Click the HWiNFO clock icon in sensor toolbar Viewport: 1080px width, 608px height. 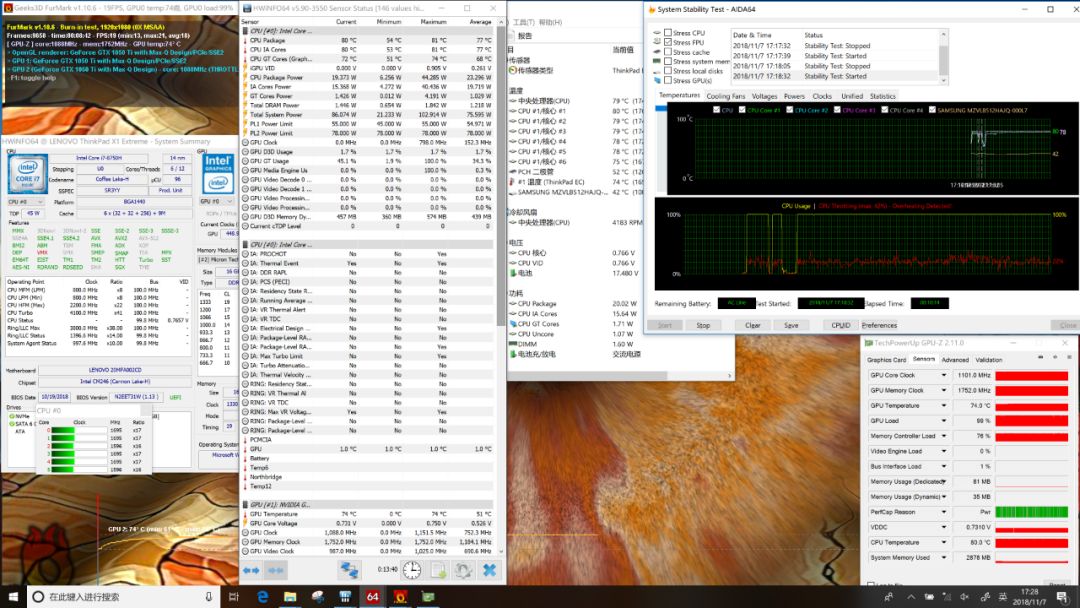tap(412, 570)
